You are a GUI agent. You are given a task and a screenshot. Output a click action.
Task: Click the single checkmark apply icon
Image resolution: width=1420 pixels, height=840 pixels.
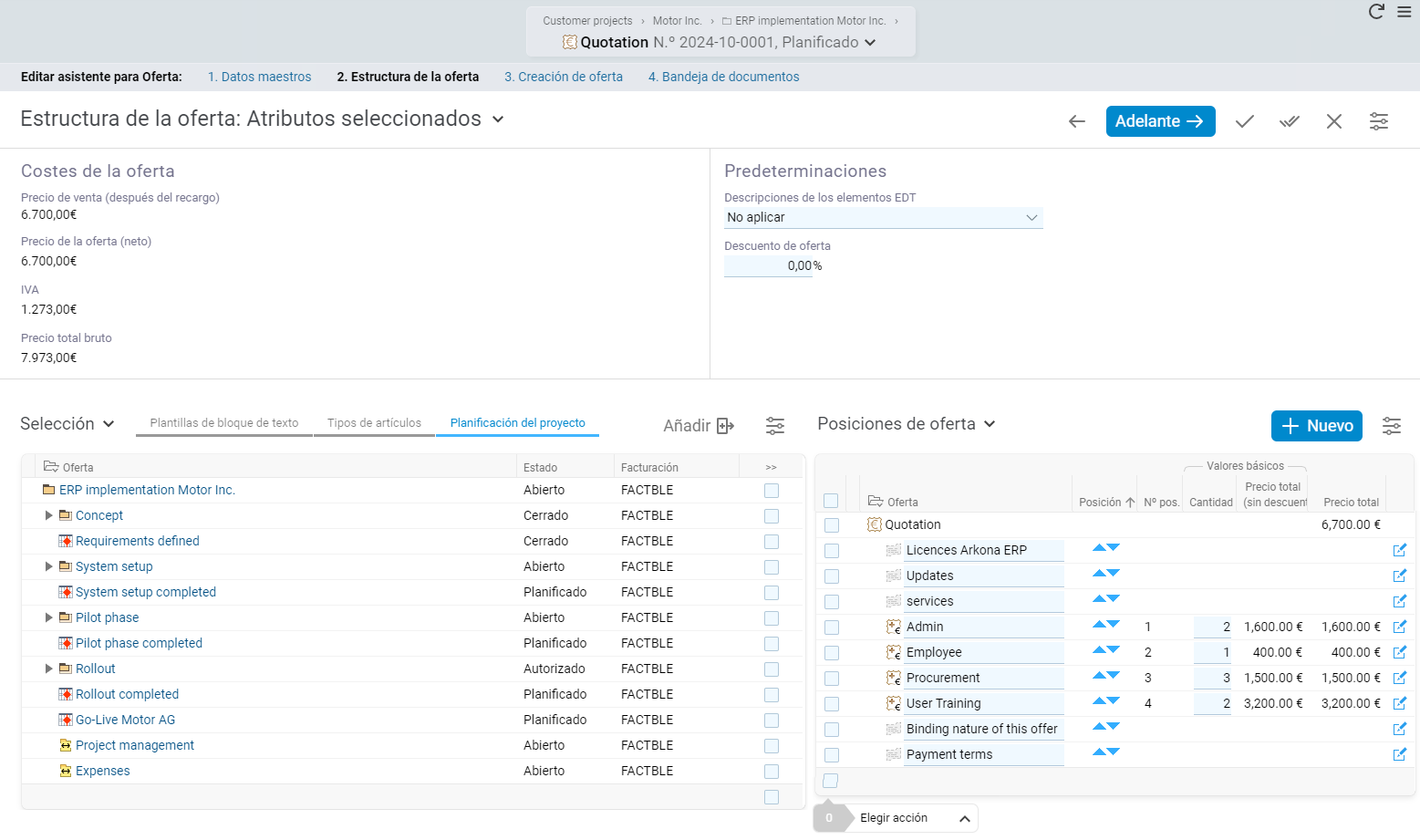coord(1245,121)
